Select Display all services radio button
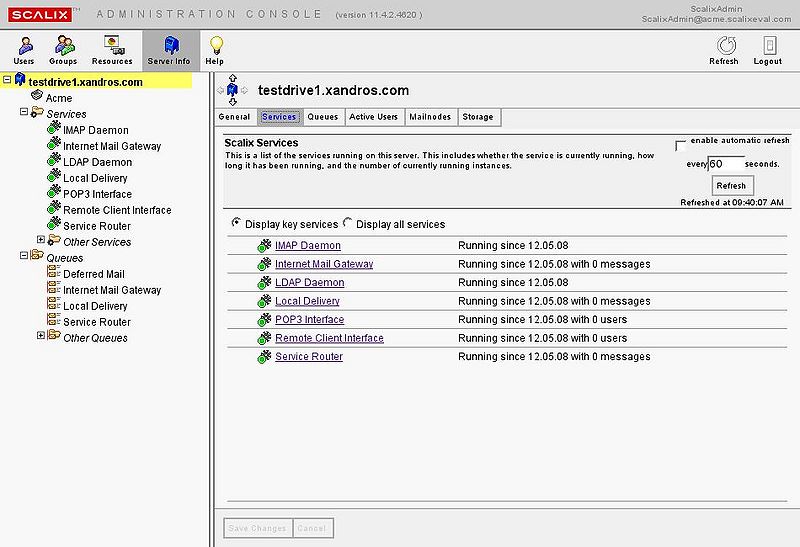This screenshot has height=547, width=800. pyautogui.click(x=348, y=223)
